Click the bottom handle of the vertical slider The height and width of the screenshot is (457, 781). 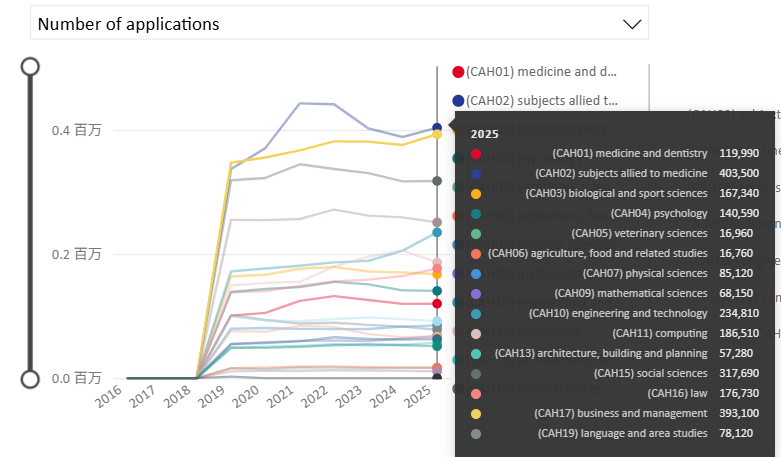point(30,379)
